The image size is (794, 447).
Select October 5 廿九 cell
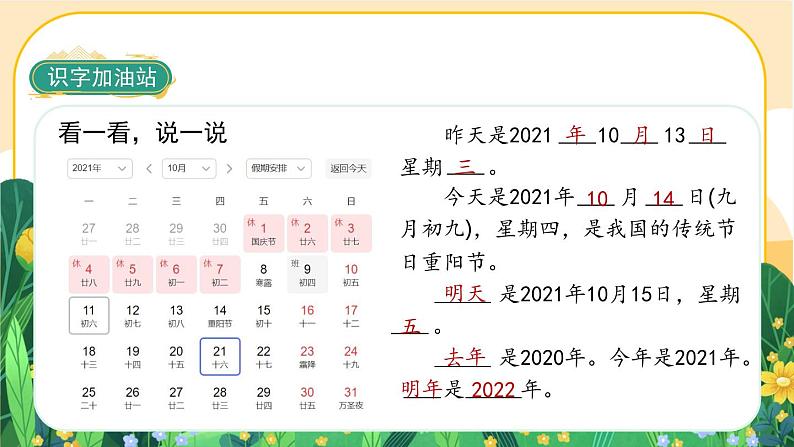133,274
